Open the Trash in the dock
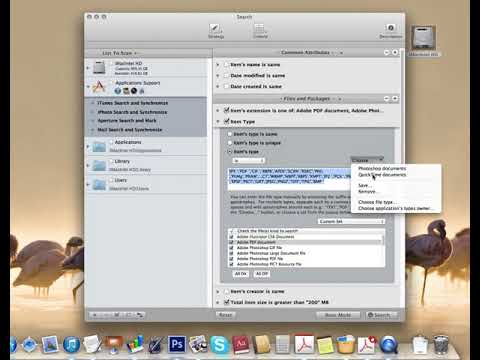This screenshot has width=480, height=360. [x=441, y=345]
